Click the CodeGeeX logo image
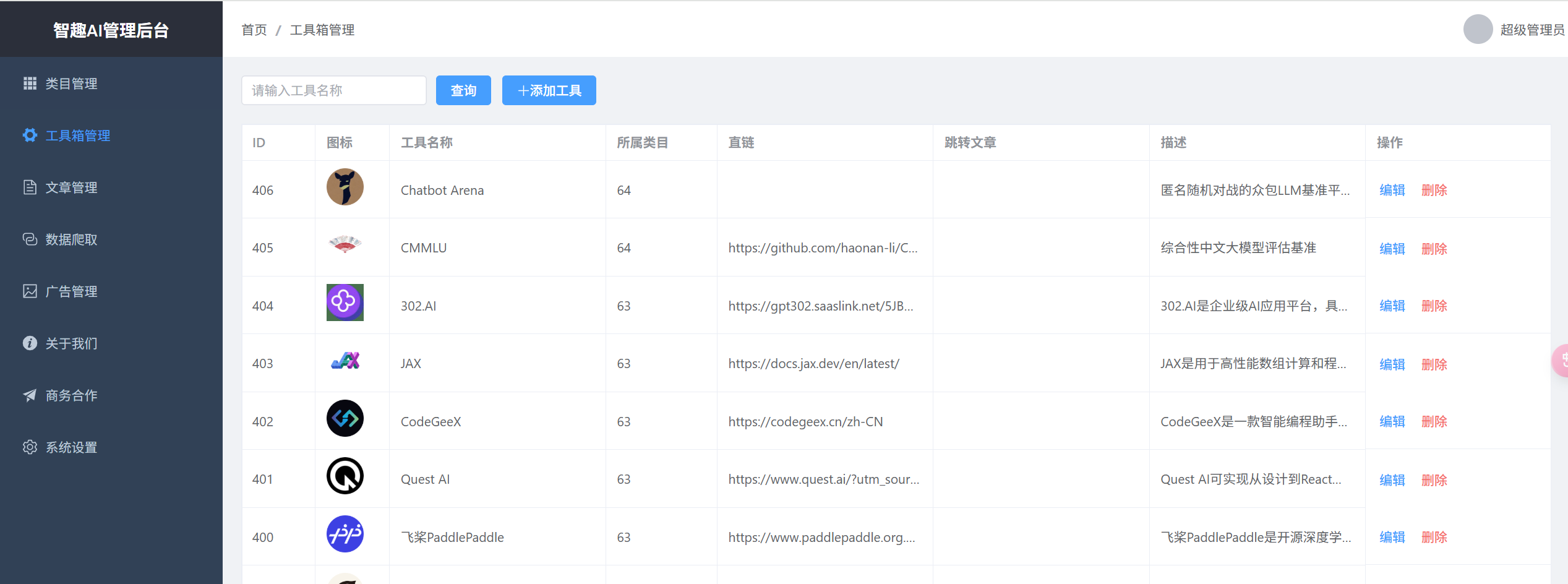Image resolution: width=1568 pixels, height=584 pixels. point(345,418)
